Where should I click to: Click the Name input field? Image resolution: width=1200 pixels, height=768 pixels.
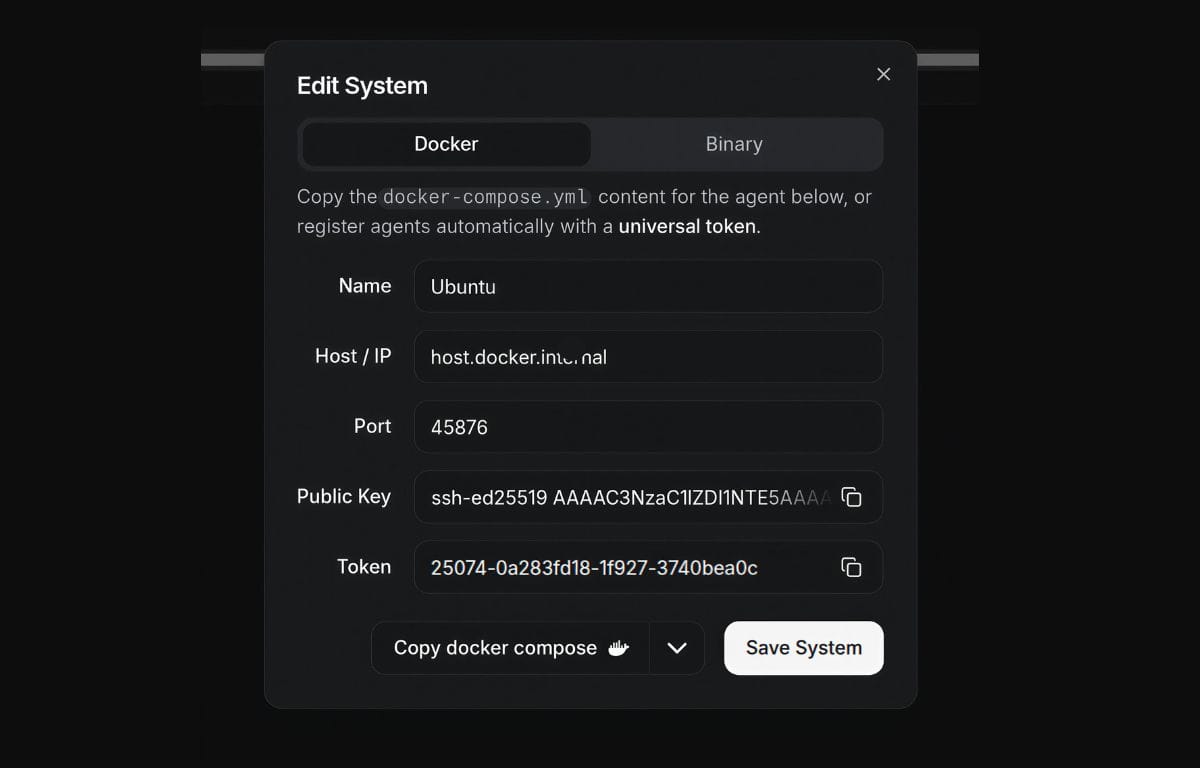648,286
